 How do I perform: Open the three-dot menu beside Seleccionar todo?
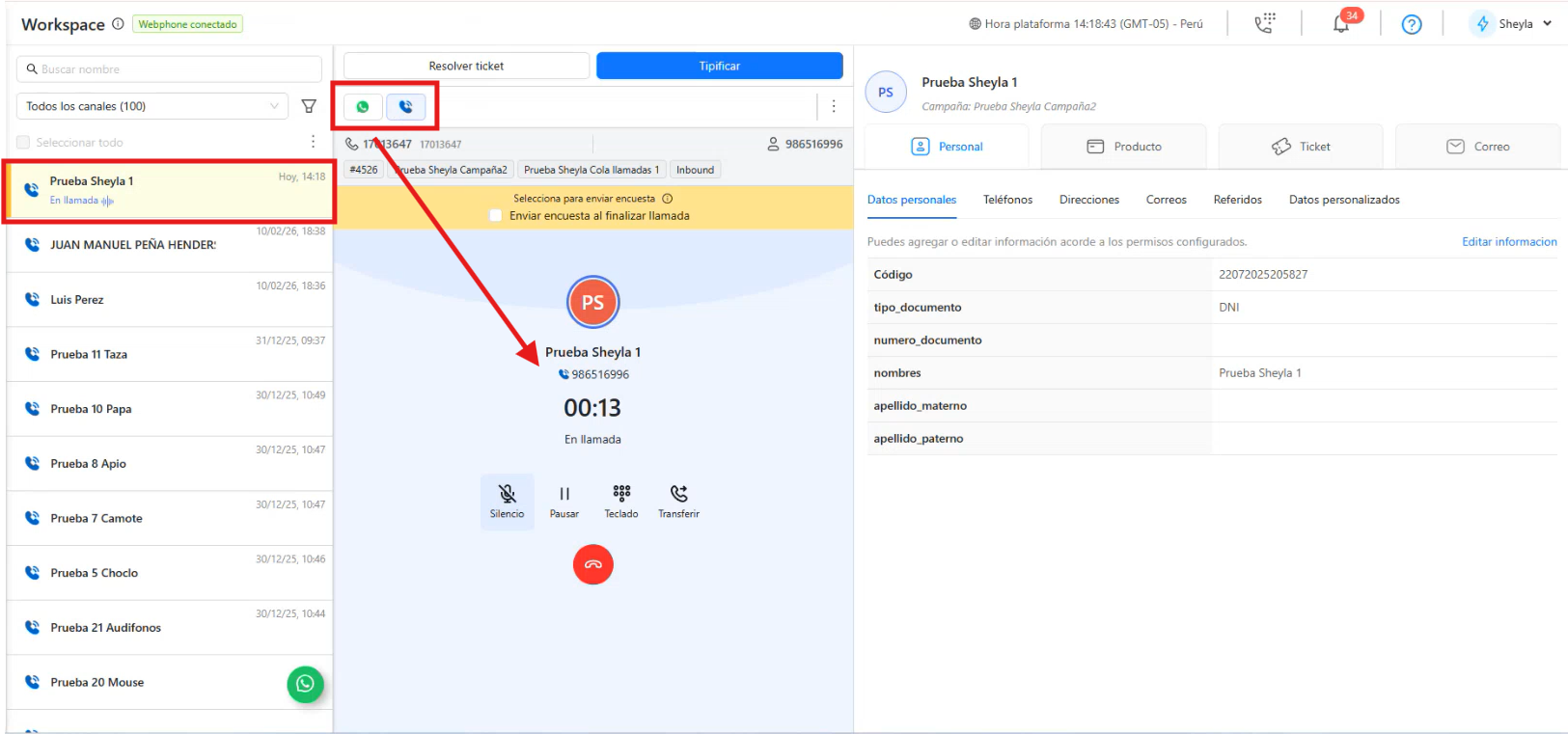(313, 142)
